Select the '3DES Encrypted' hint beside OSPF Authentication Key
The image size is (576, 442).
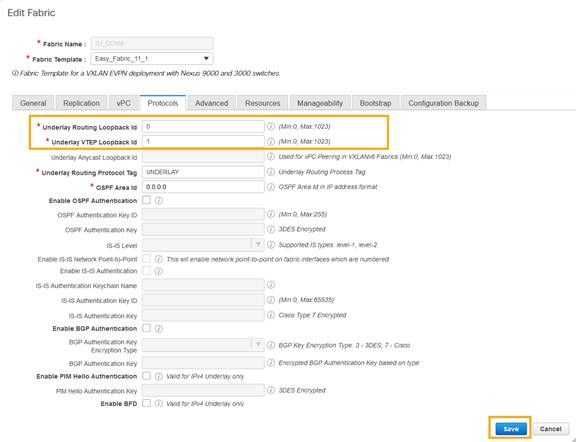(302, 229)
